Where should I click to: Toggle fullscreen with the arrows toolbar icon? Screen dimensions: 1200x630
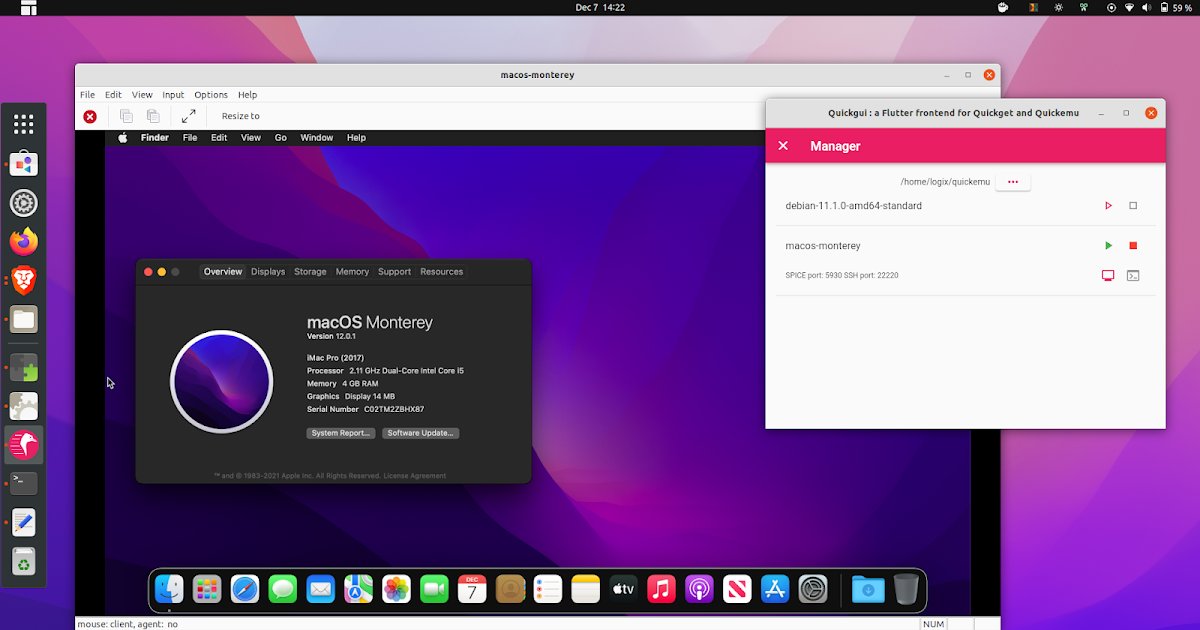[x=189, y=116]
